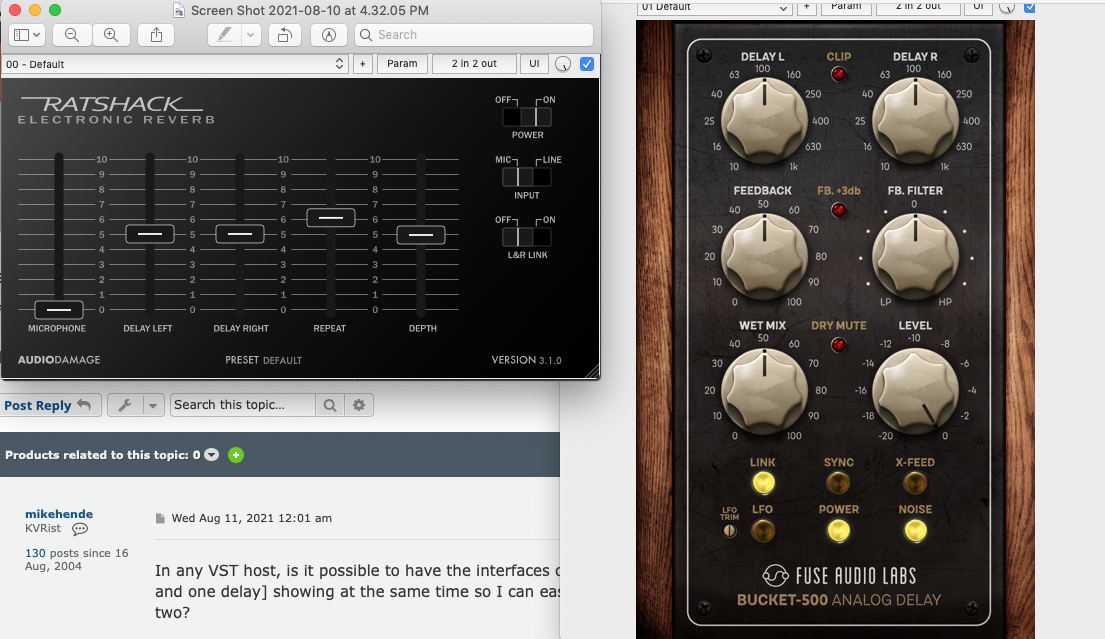Open the '00 - Default' preset dropdown
1105x639 pixels.
pyautogui.click(x=175, y=64)
